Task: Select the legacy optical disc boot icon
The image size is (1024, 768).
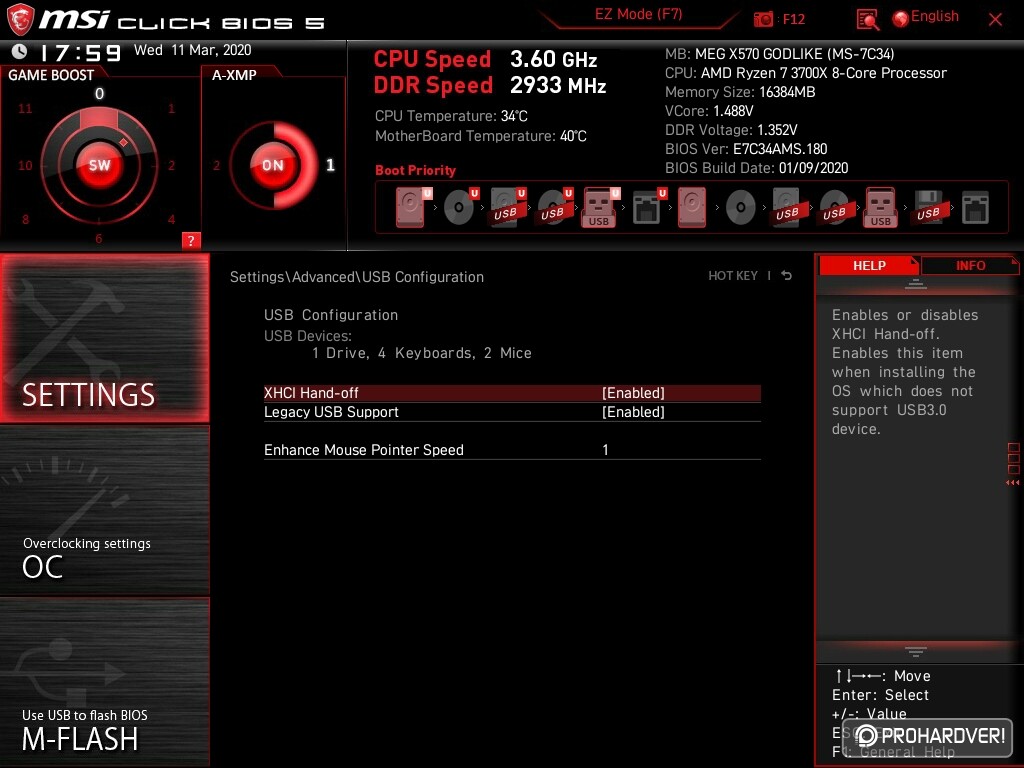Action: click(x=741, y=208)
